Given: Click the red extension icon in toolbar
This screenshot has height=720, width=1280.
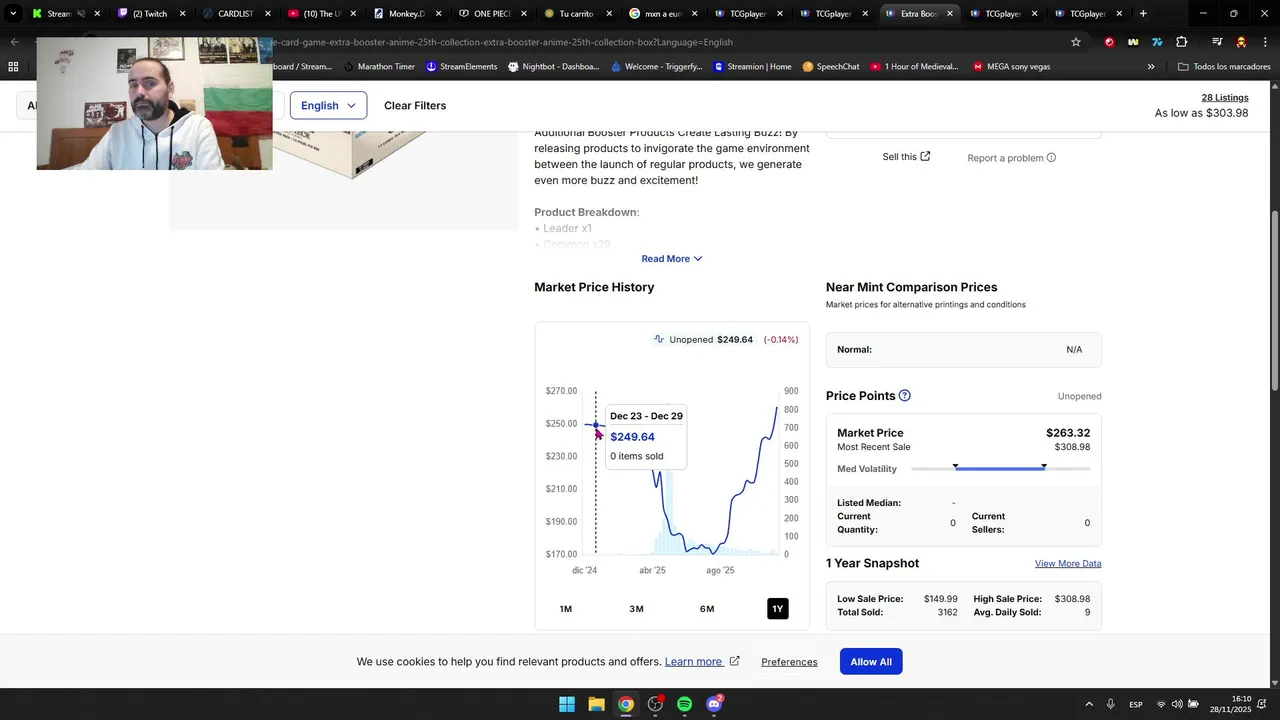Looking at the screenshot, I should [x=1109, y=42].
